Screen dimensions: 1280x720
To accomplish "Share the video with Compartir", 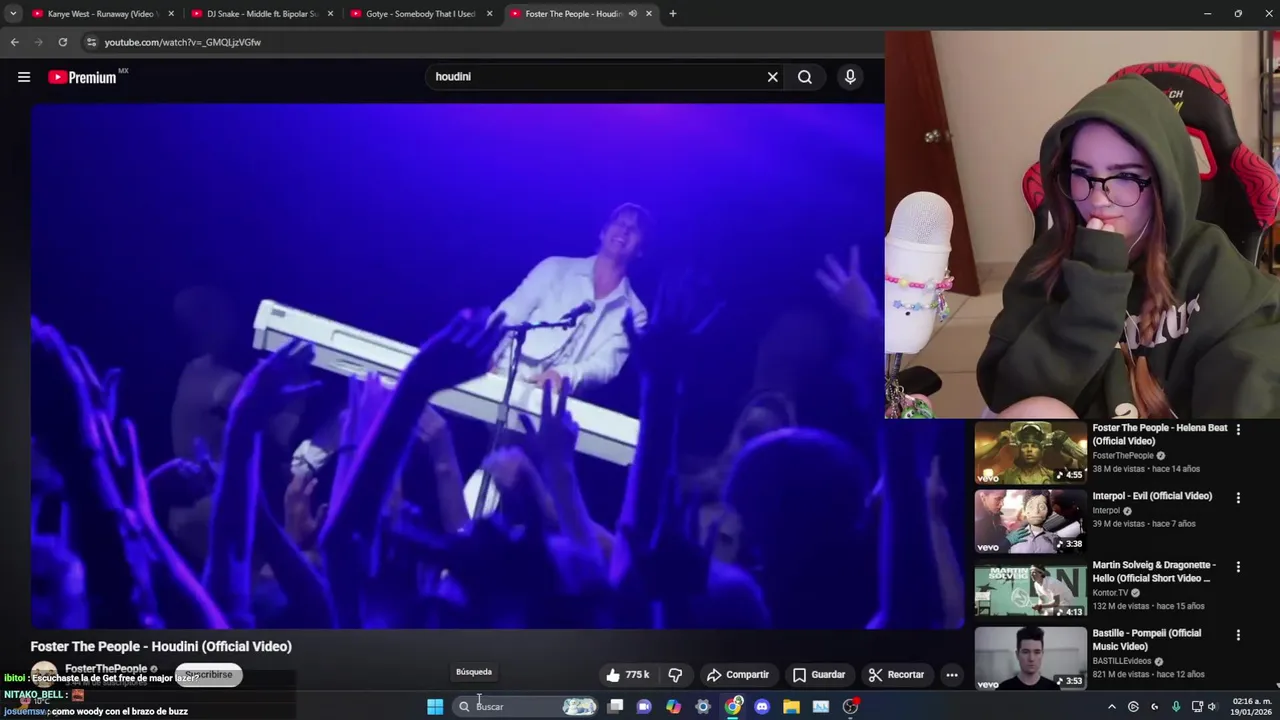I will point(737,675).
